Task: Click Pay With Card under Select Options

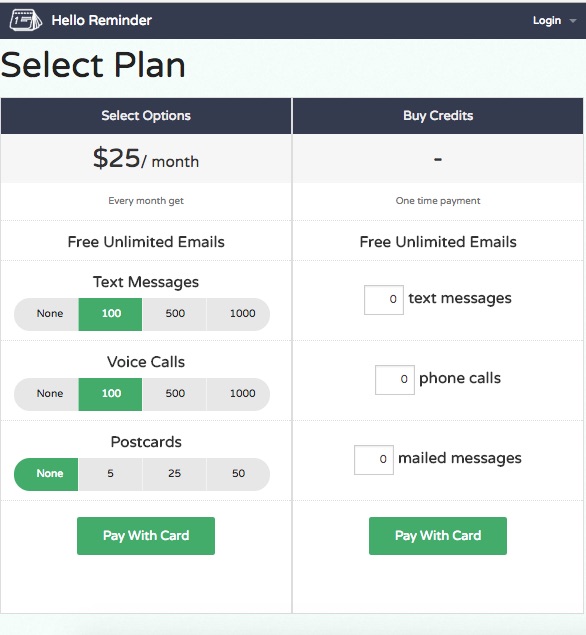Action: coord(146,536)
